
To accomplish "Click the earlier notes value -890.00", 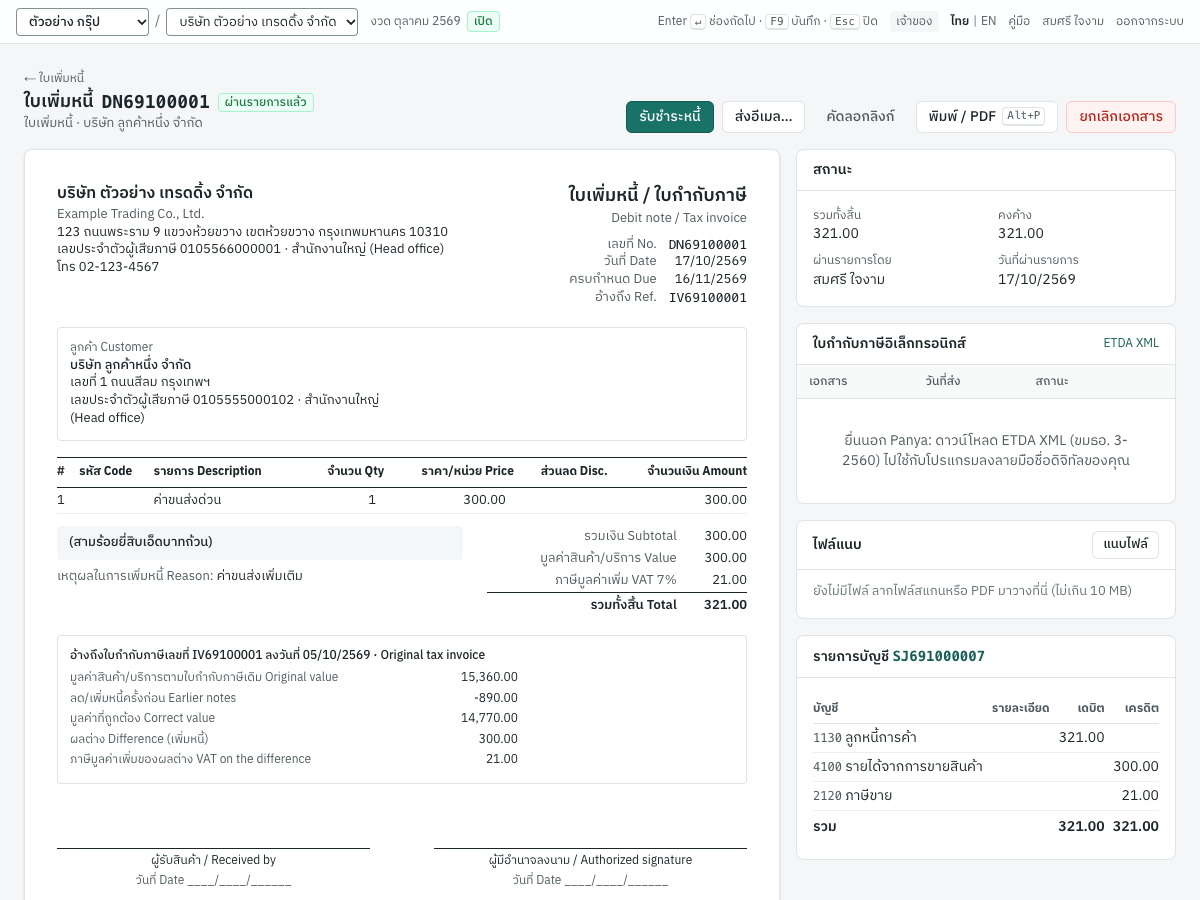I will pos(495,698).
